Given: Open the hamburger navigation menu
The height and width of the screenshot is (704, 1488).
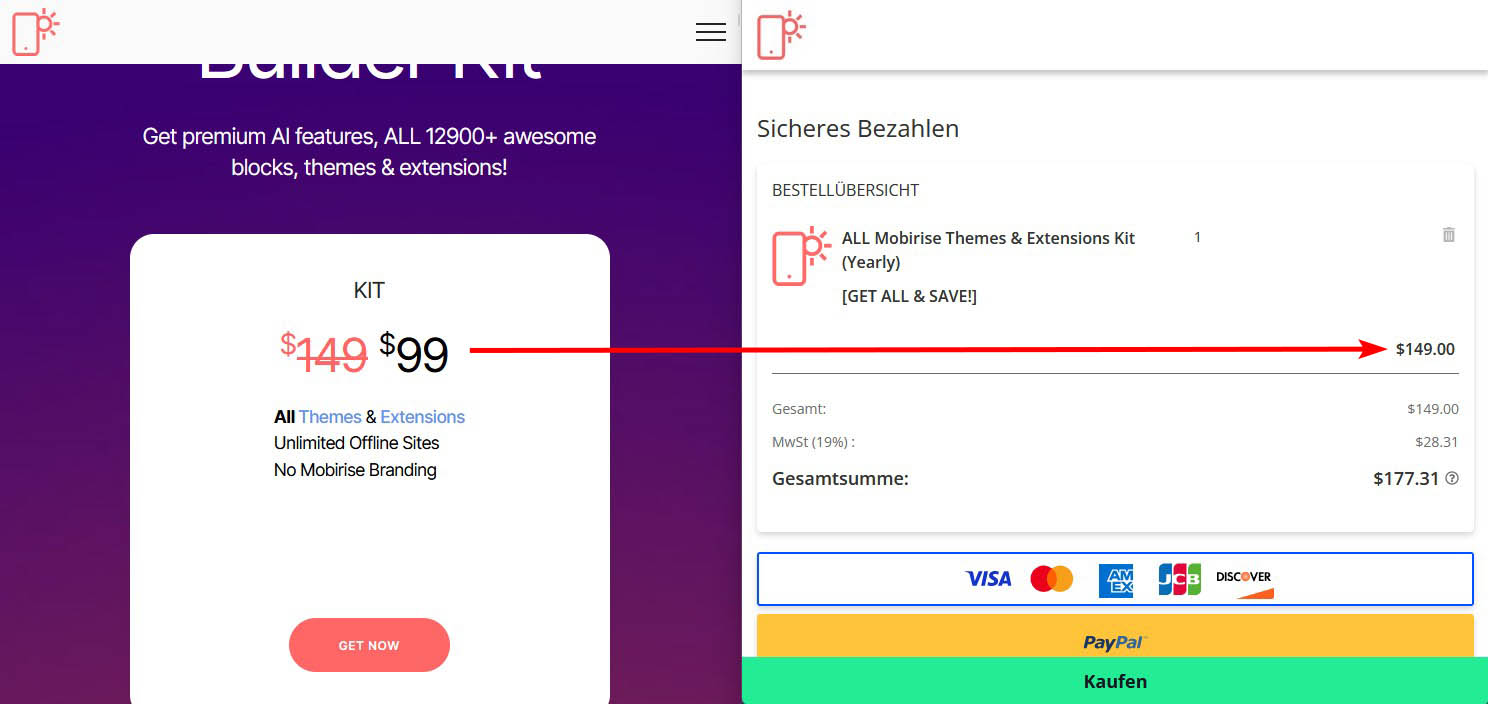Looking at the screenshot, I should 711,32.
